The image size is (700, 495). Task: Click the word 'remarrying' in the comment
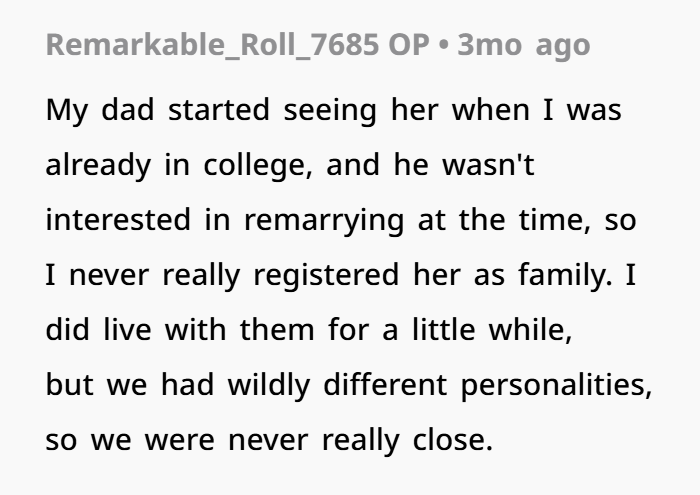pos(324,220)
